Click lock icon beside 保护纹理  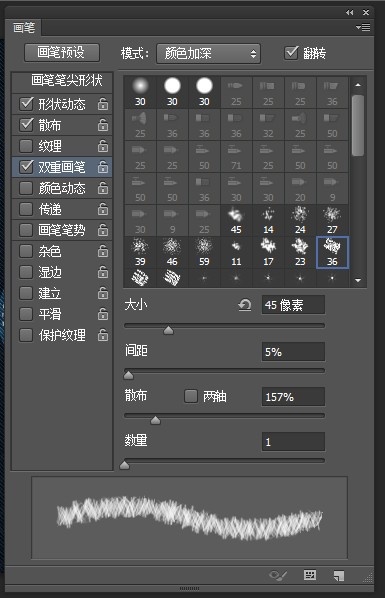tap(103, 335)
